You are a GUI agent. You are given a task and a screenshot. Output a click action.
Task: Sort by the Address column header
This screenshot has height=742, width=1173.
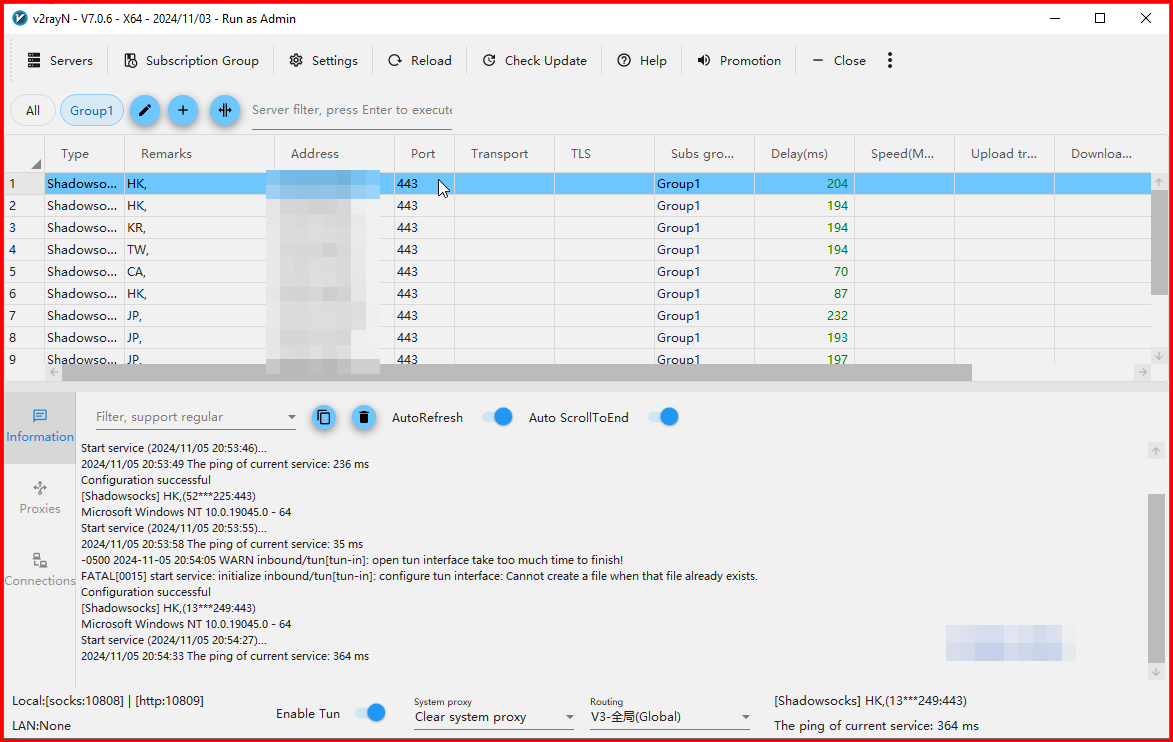[334, 153]
